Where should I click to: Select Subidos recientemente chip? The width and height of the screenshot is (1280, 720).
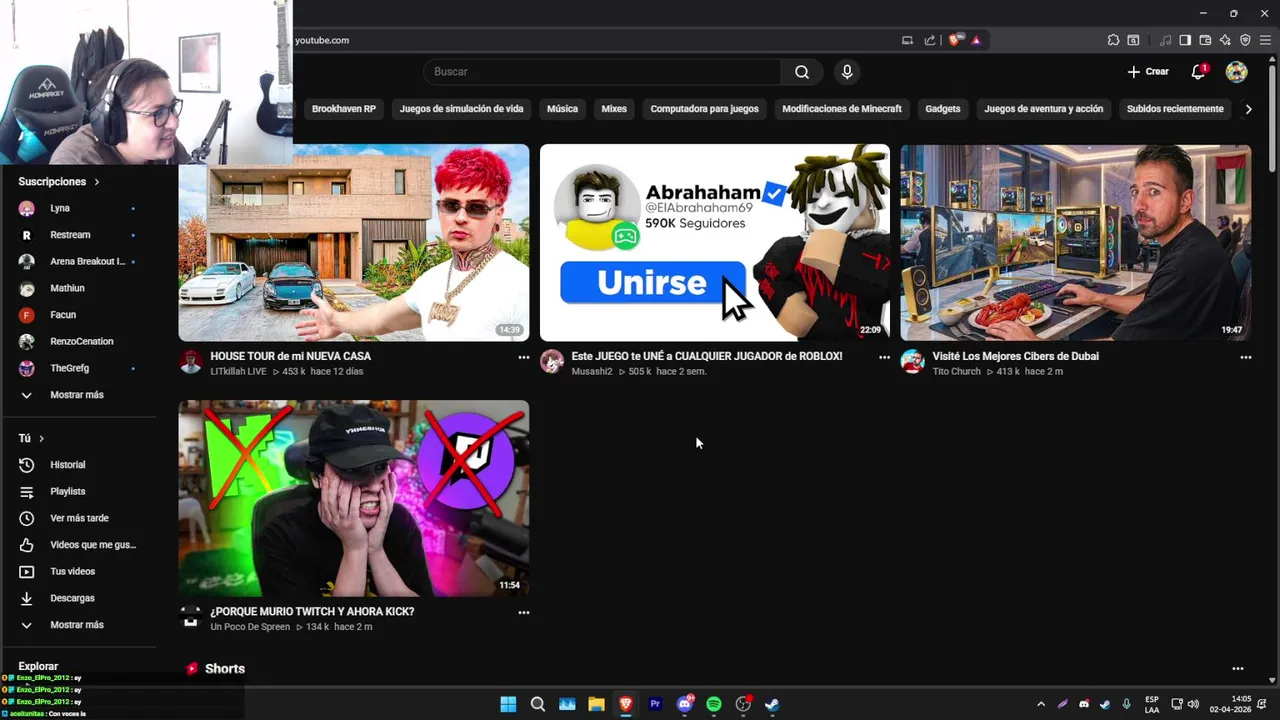click(x=1175, y=109)
